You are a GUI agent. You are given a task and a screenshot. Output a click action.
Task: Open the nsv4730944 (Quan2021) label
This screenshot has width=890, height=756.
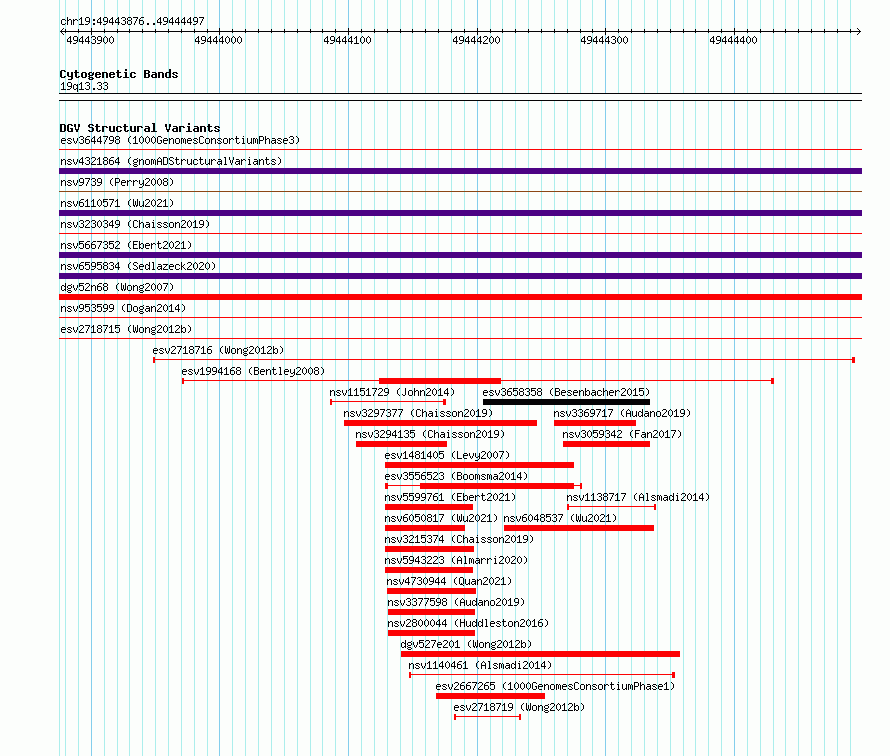click(449, 581)
